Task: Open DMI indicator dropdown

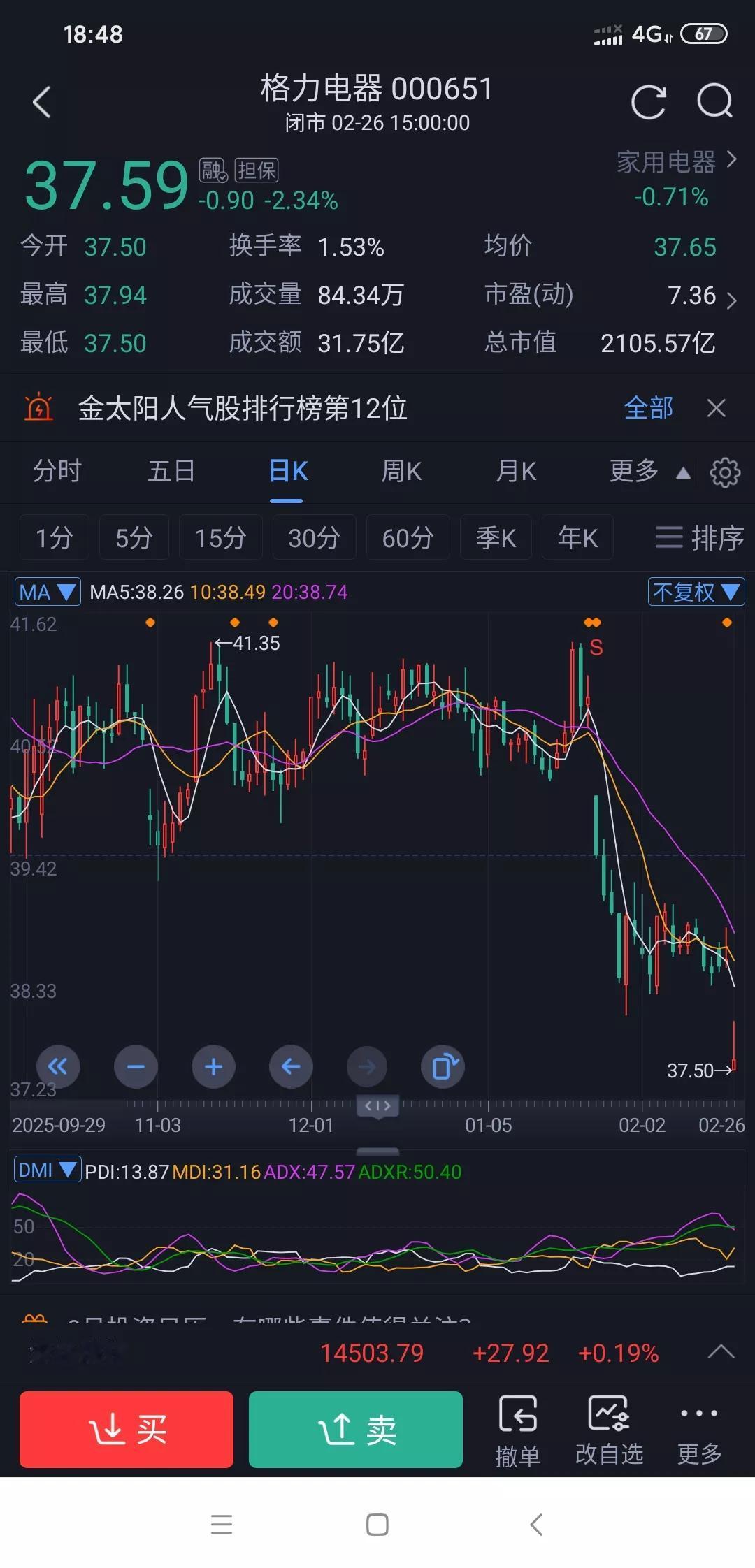Action: coord(48,1170)
